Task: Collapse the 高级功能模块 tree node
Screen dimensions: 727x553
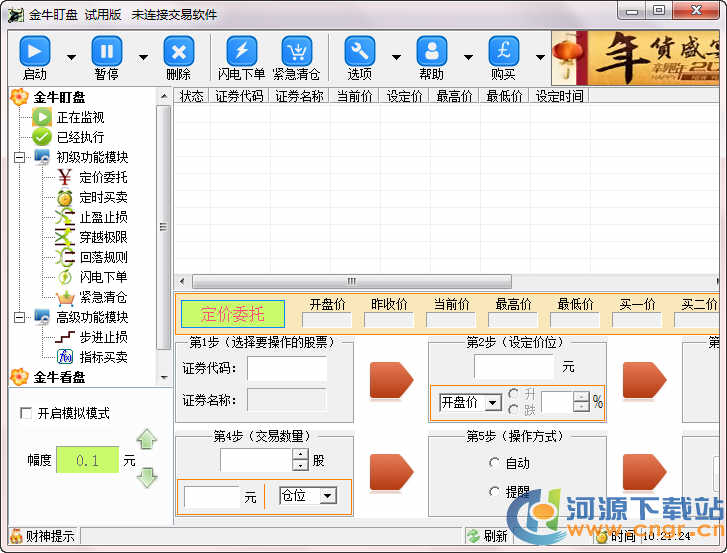Action: 19,318
